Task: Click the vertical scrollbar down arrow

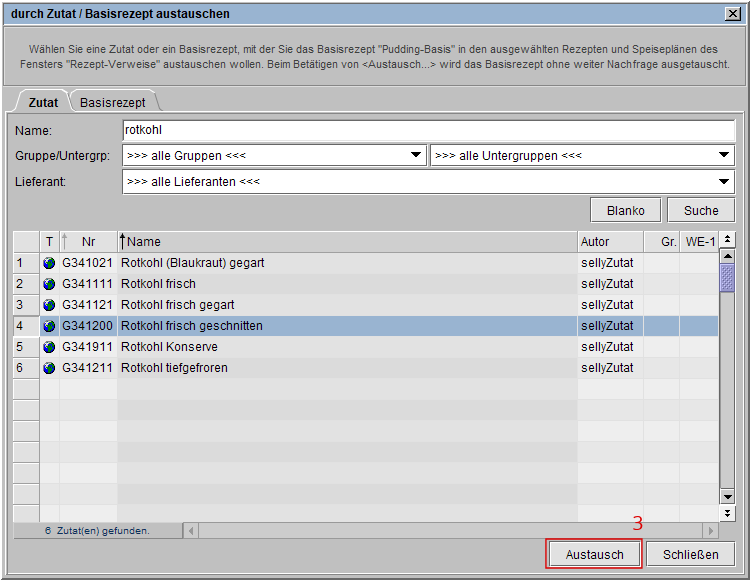Action: pyautogui.click(x=727, y=496)
